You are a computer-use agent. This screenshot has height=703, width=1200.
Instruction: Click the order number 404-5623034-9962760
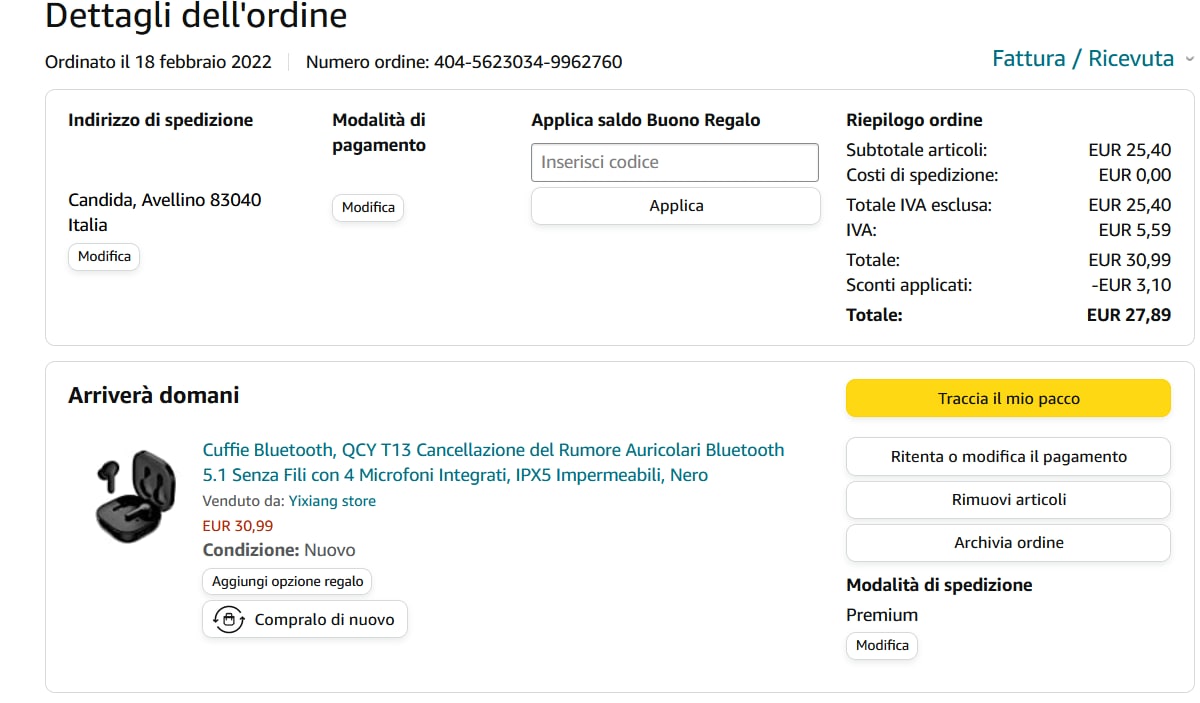528,62
